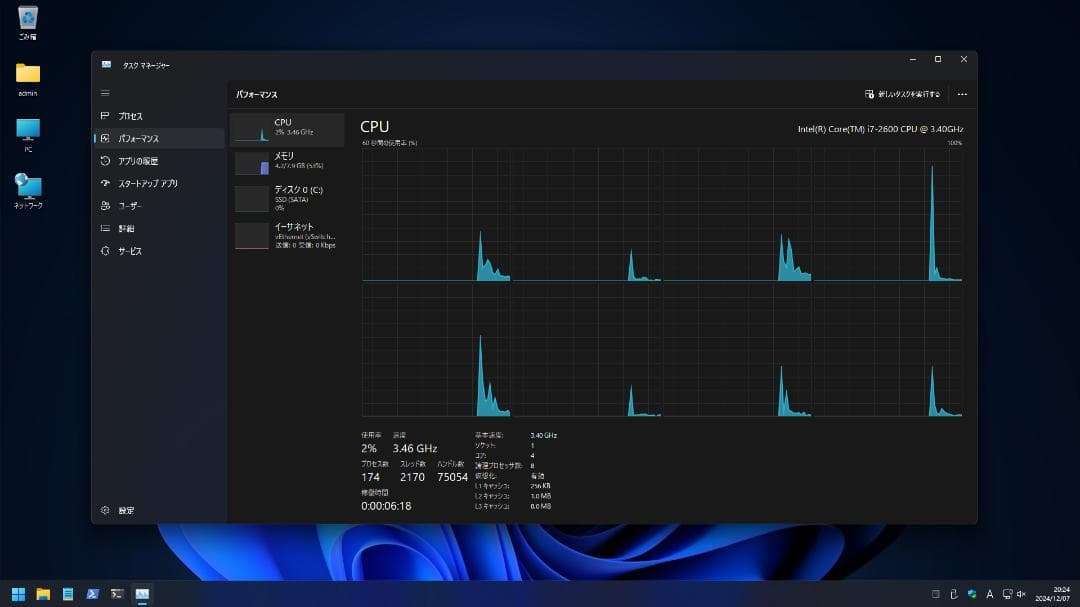Image resolution: width=1080 pixels, height=607 pixels.
Task: Select the イーサネット (Ethernet) performance item
Action: tap(287, 235)
